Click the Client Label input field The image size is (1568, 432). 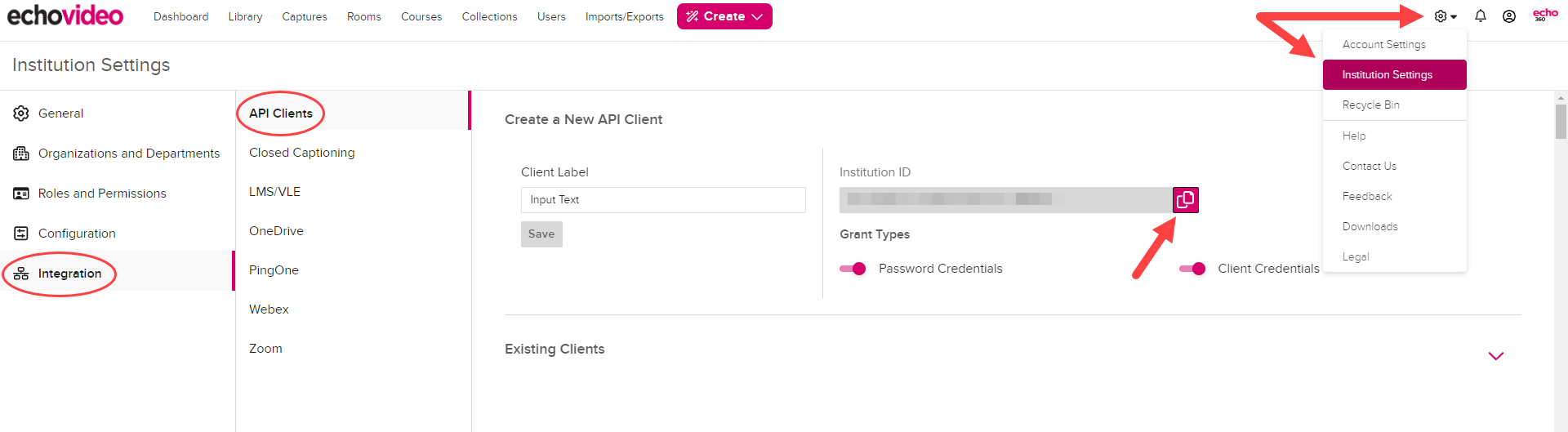(x=662, y=200)
